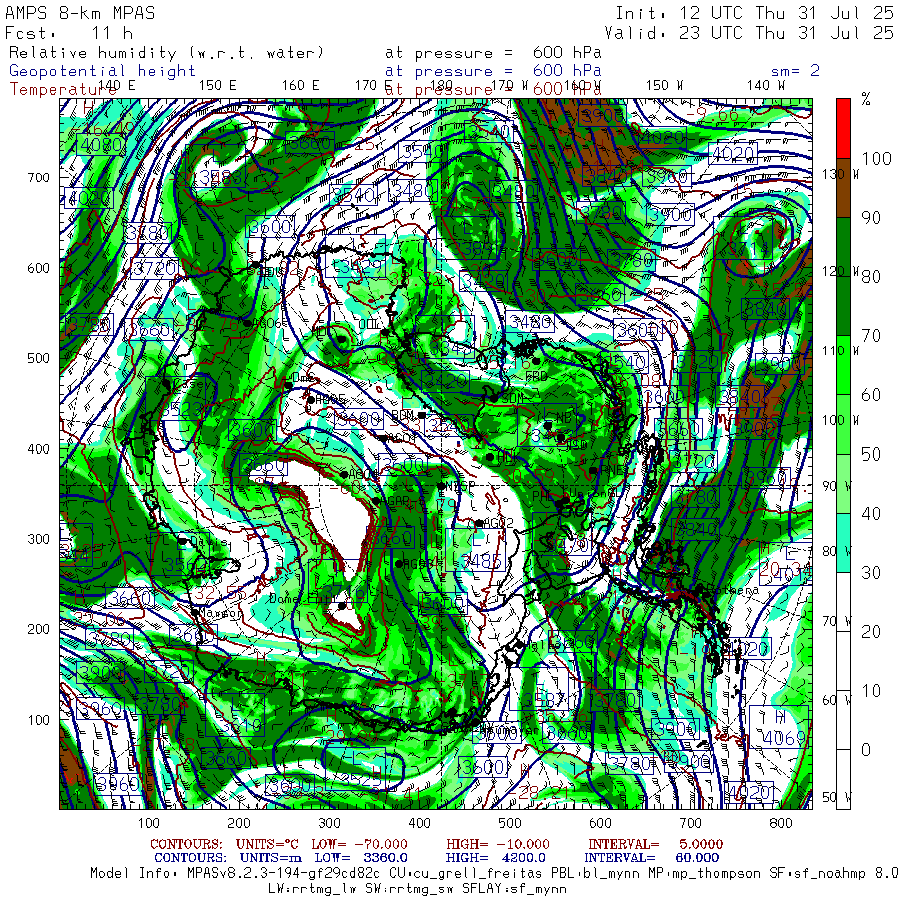Viewport: 900px width, 900px height.
Task: Click the '100' tick on the humidity legend
Action: click(876, 158)
